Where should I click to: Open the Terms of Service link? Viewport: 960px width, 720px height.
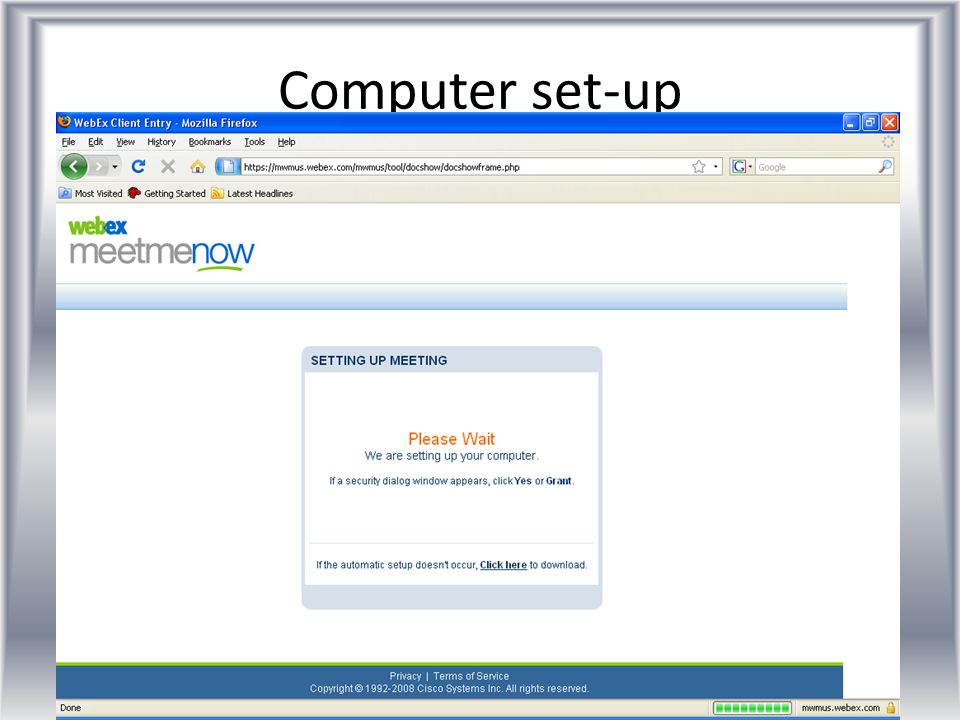point(471,676)
